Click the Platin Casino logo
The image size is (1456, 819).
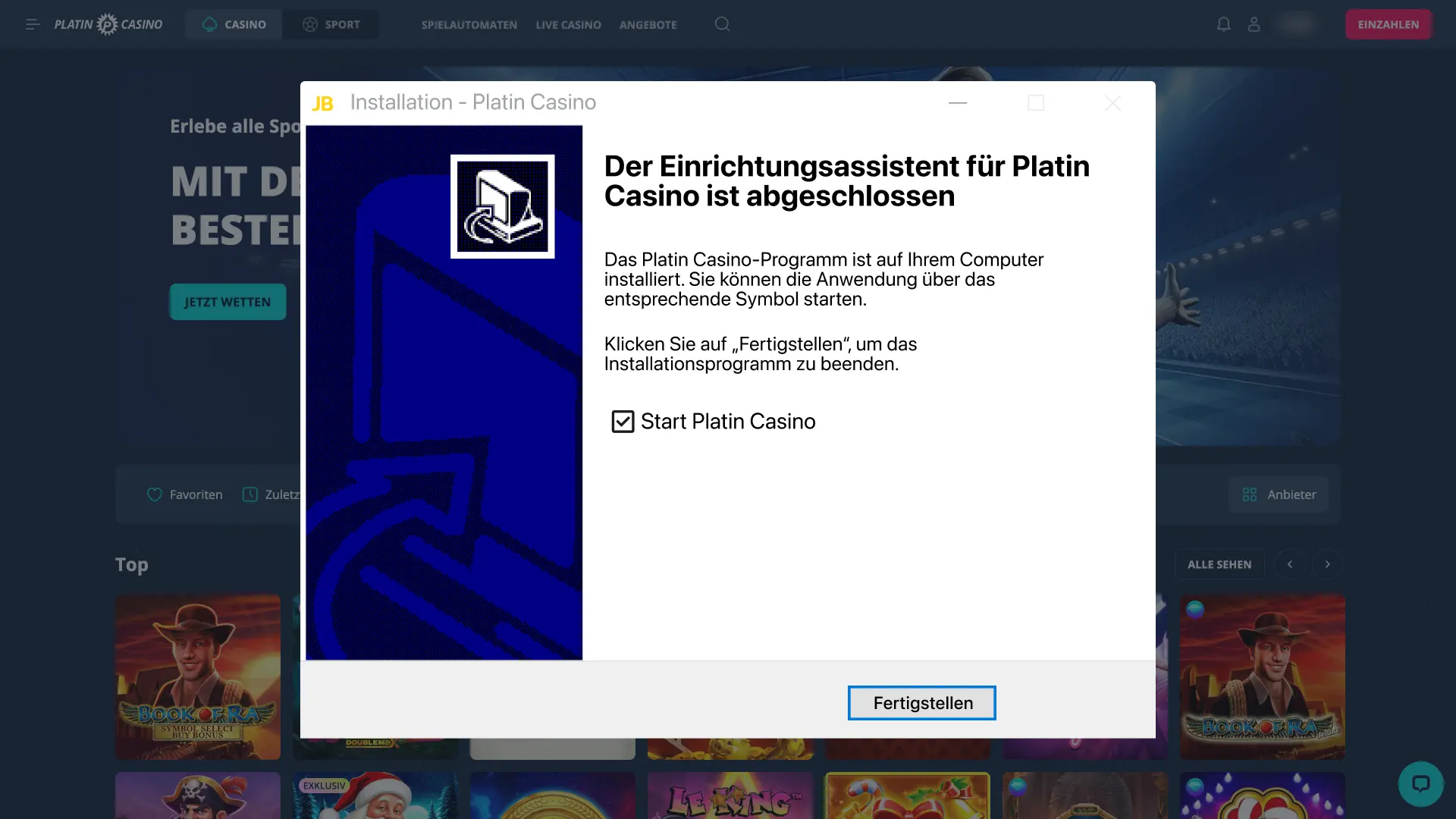click(x=108, y=24)
